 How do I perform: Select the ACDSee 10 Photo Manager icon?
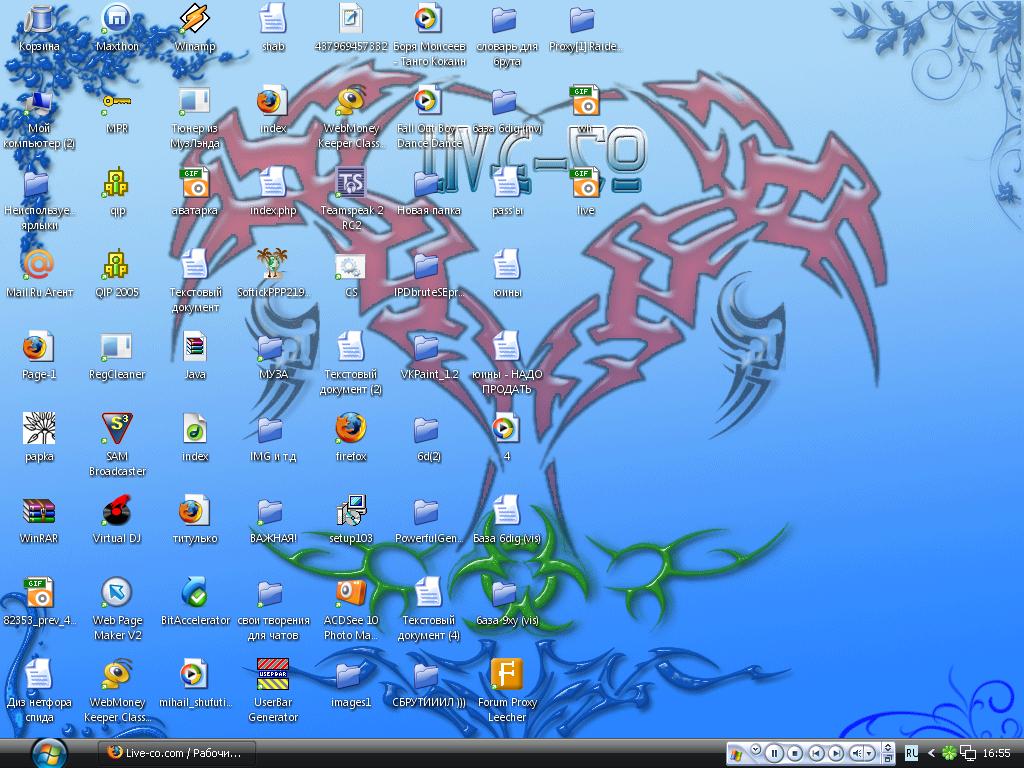[351, 593]
